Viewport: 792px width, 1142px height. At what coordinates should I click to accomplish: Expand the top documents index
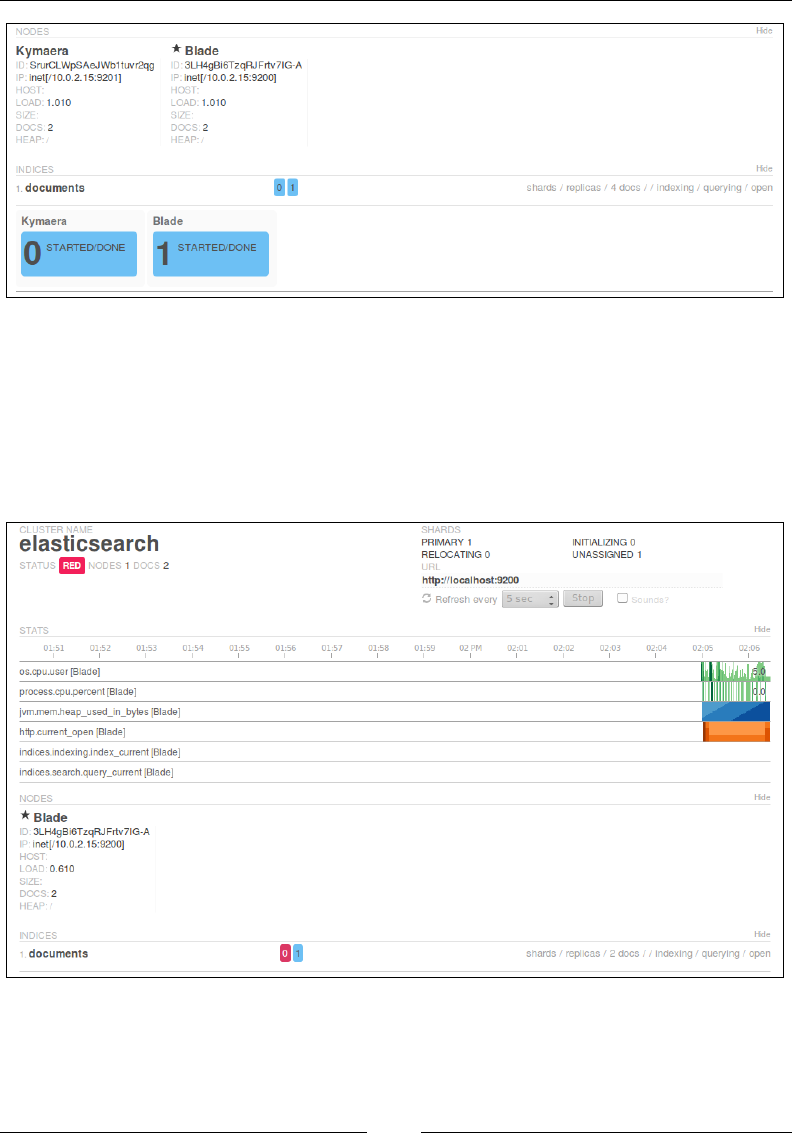pyautogui.click(x=55, y=188)
